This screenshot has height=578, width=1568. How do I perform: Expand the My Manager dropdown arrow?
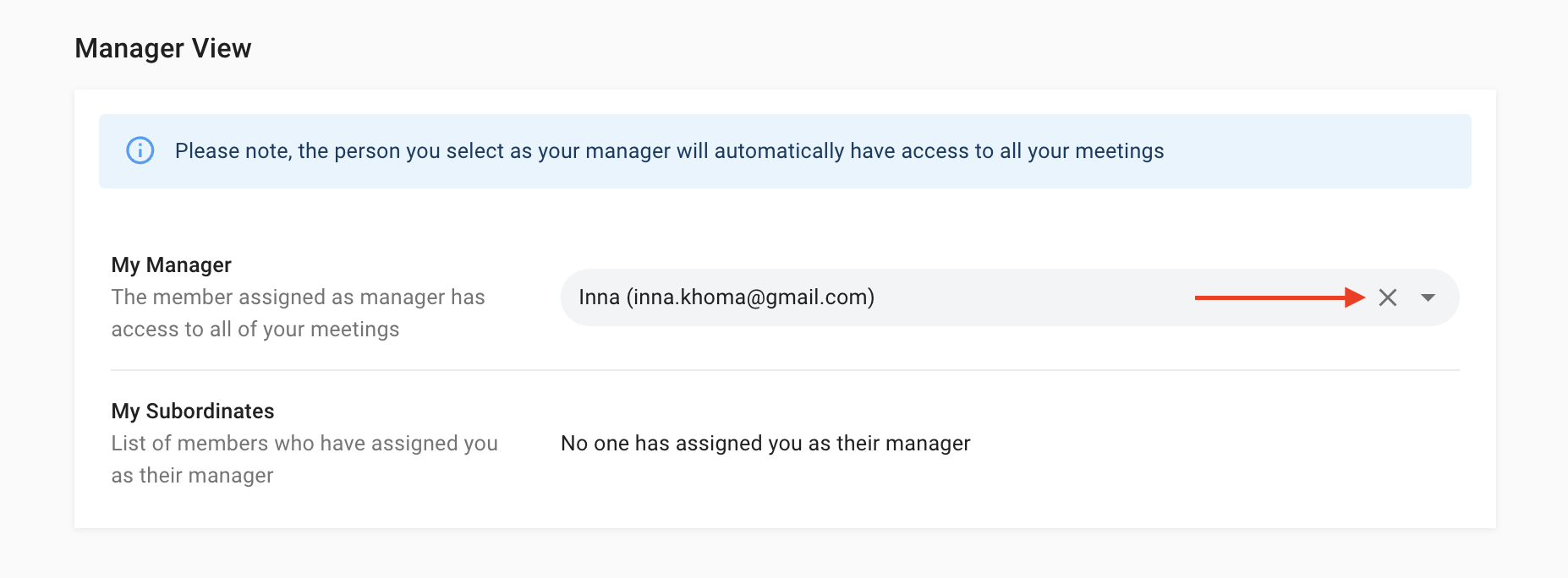1428,297
